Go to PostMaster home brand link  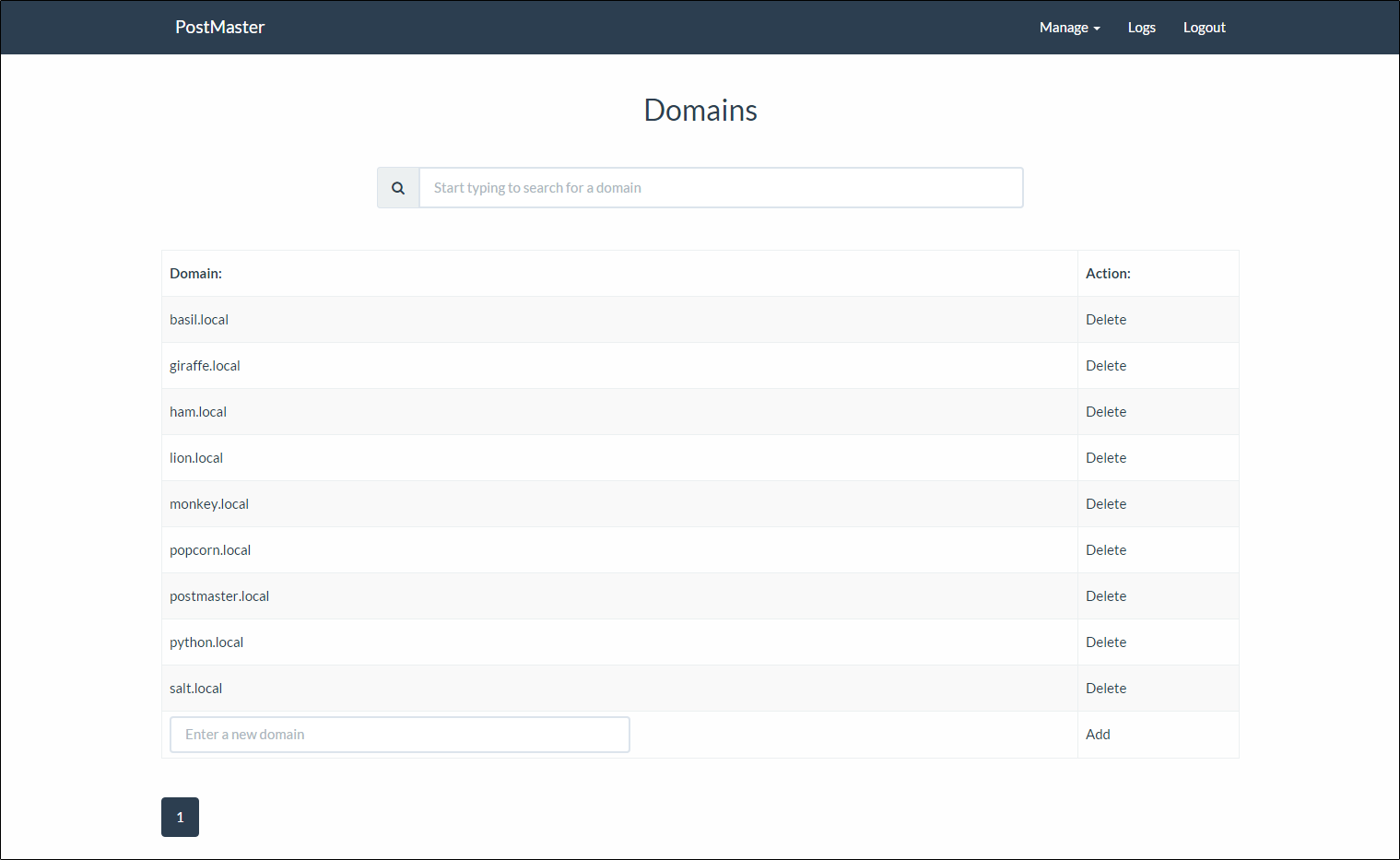click(x=219, y=28)
